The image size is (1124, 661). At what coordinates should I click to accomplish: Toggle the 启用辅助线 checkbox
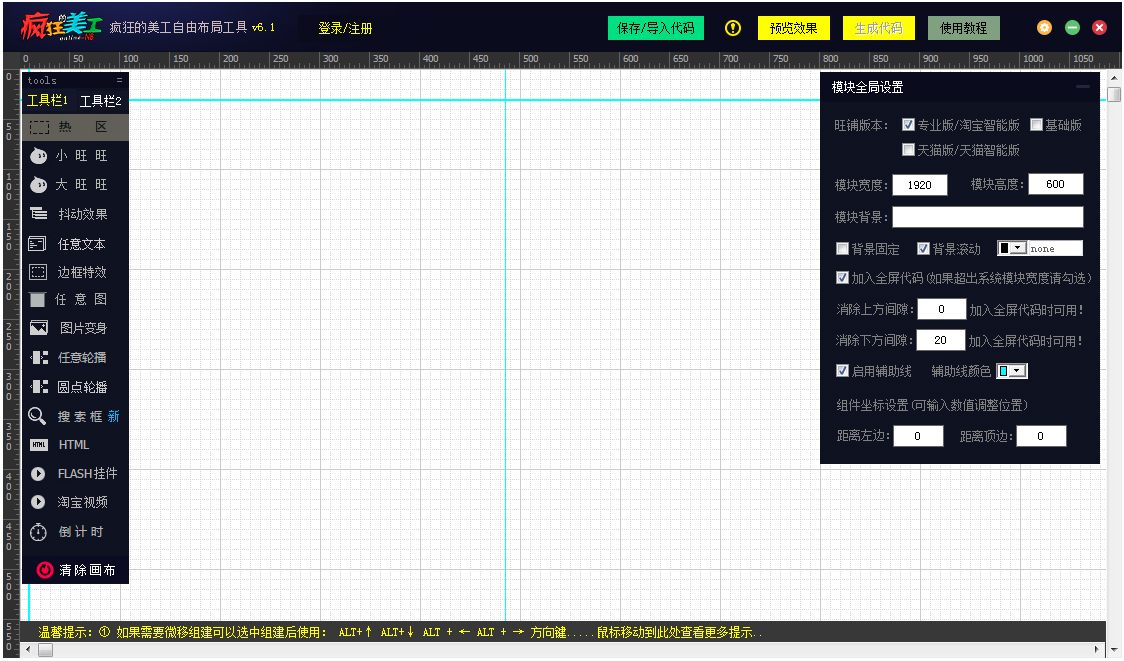click(842, 371)
